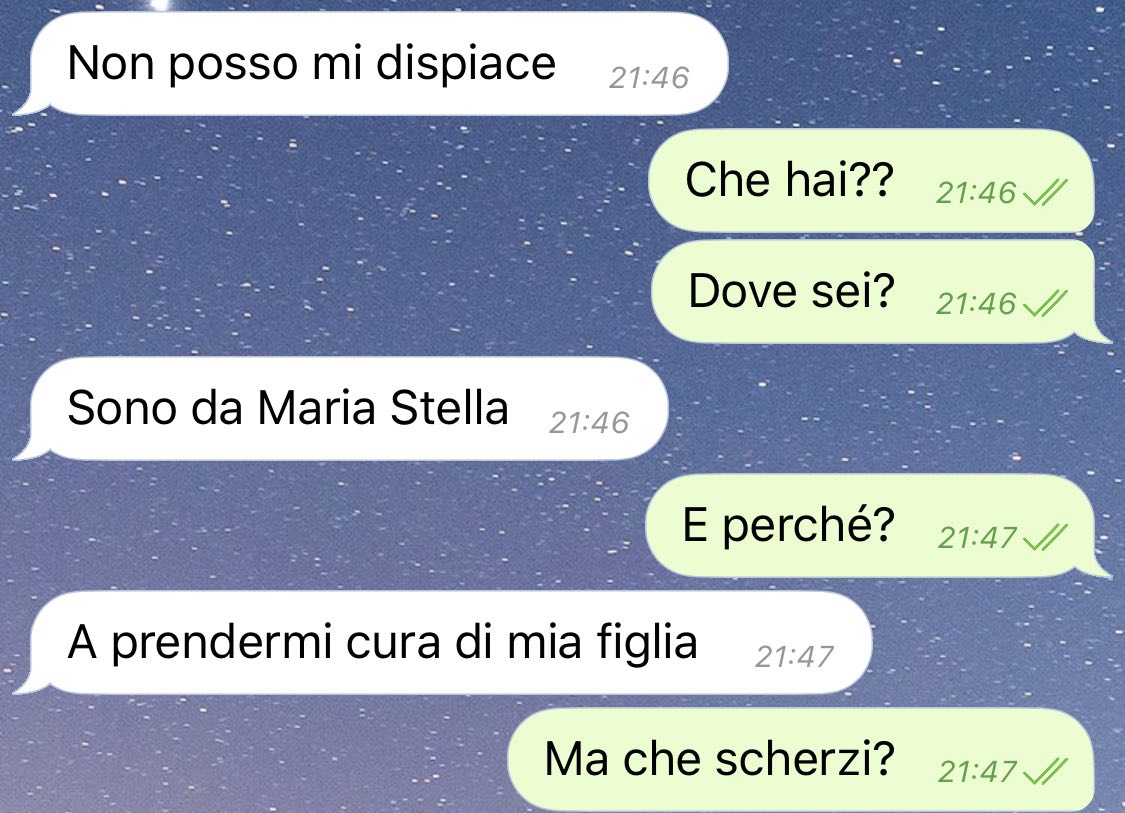Click the 21:47 timestamp on "E perché?"
Viewport: 1125px width, 813px height.
tap(978, 537)
